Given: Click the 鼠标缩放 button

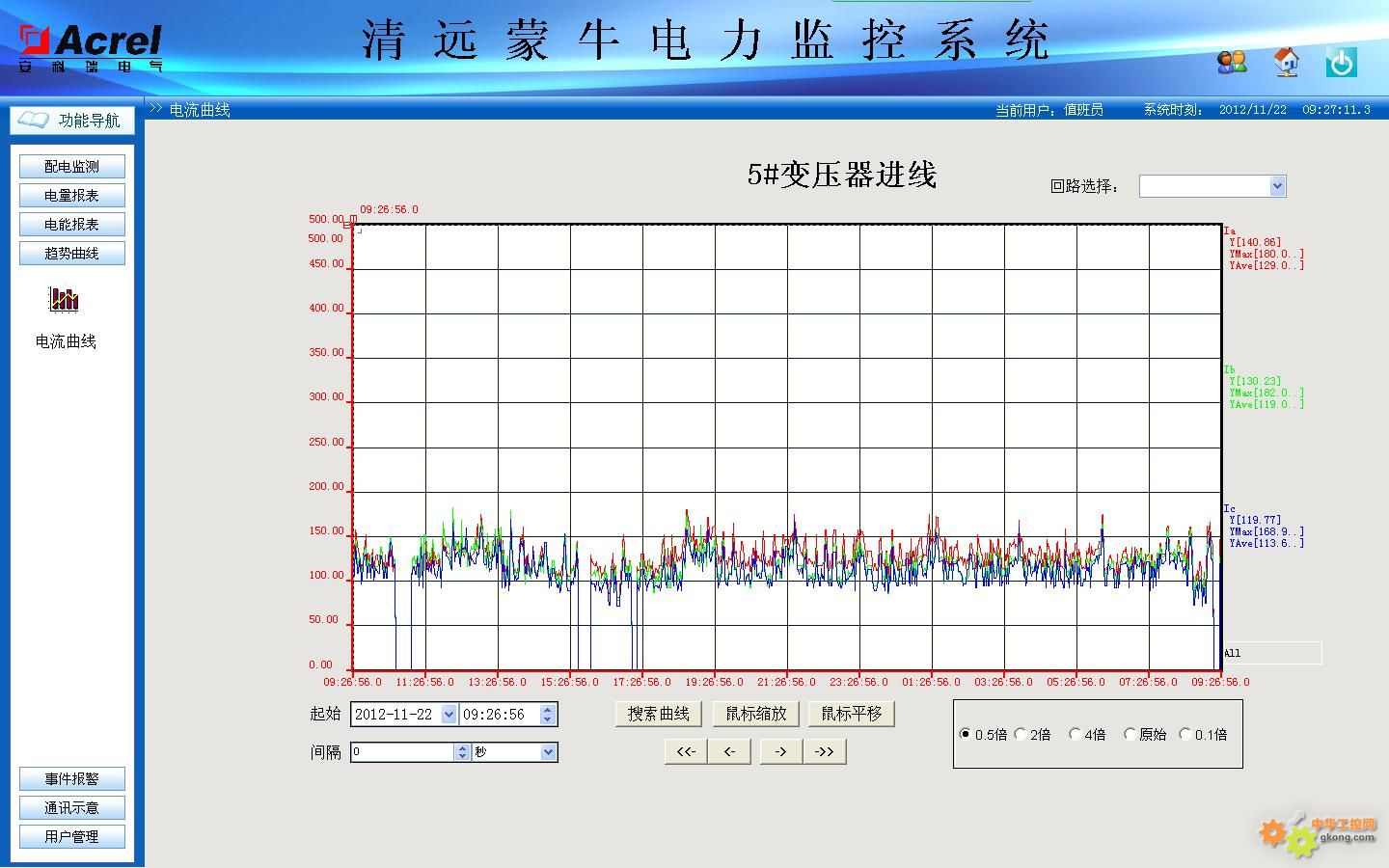Looking at the screenshot, I should pyautogui.click(x=756, y=714).
